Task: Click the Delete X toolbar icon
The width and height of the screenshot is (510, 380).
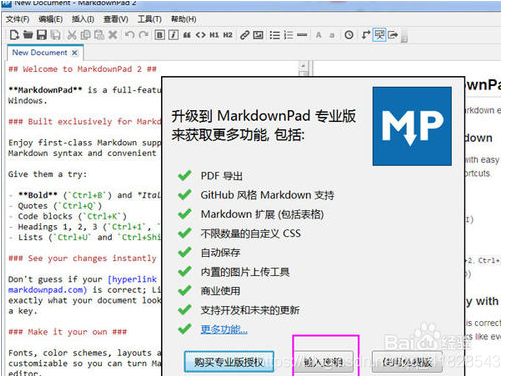Action: 113,35
